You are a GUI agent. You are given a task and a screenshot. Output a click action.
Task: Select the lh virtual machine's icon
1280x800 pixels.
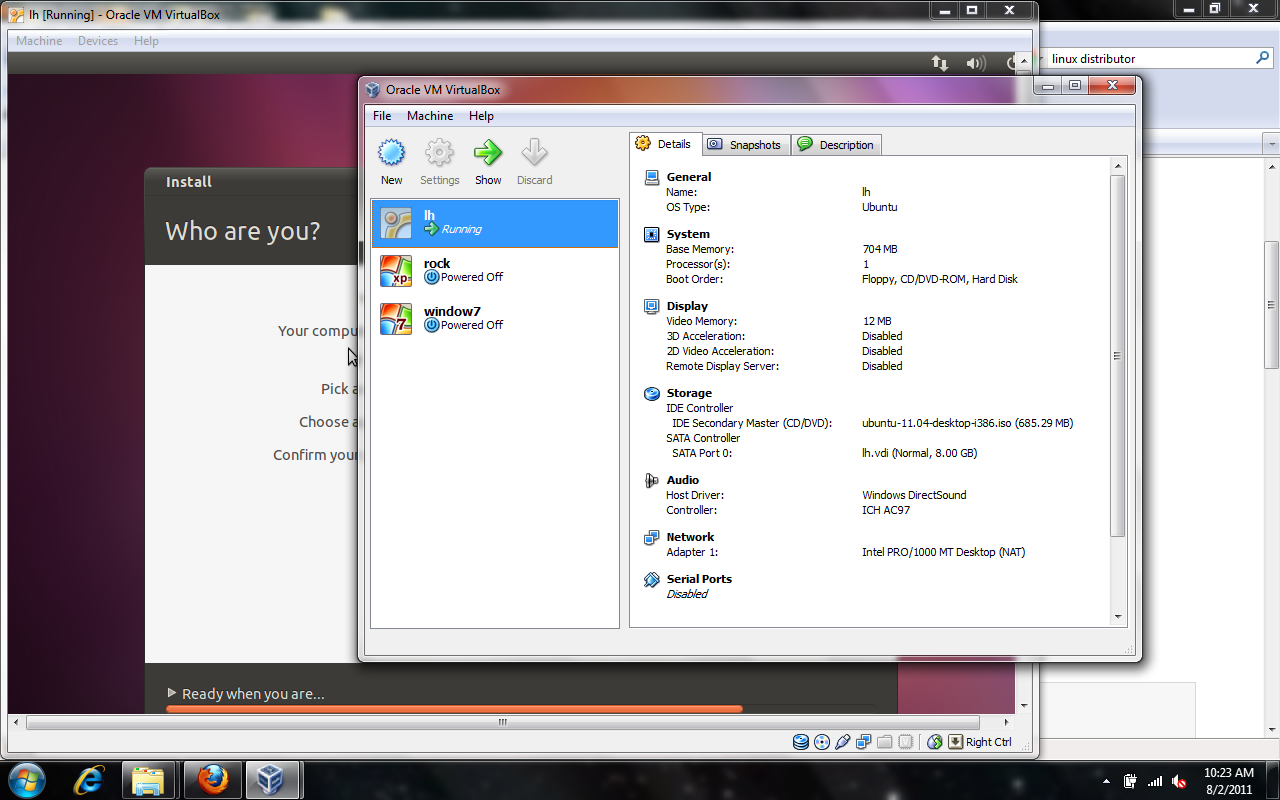[x=396, y=223]
